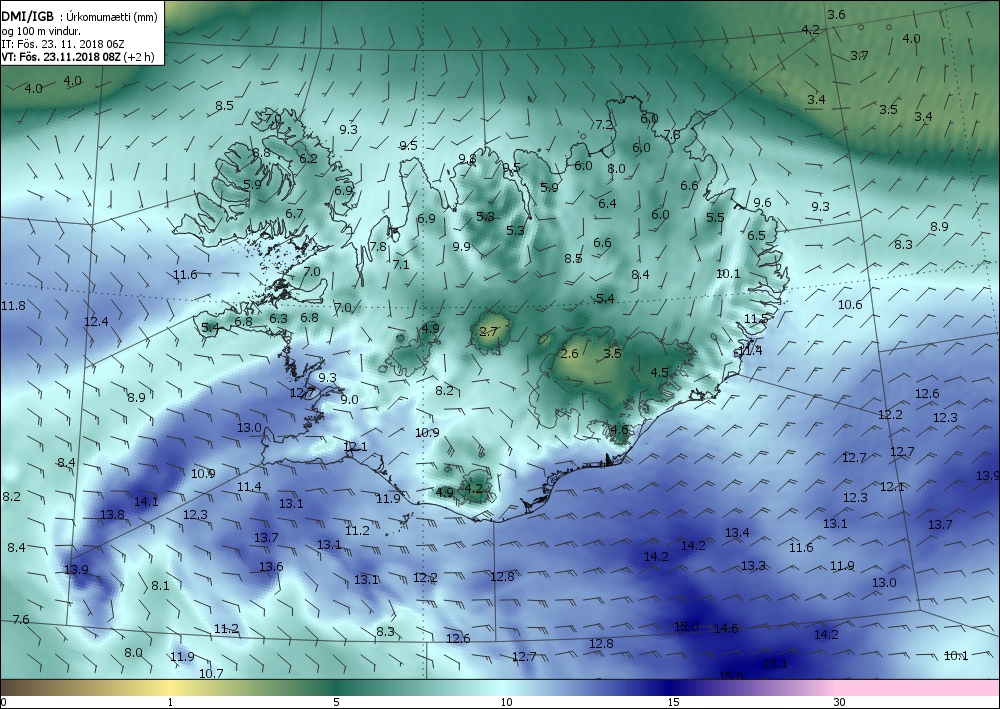Click the 30 label on the color scale
Screen dimensions: 1000x709
(839, 702)
